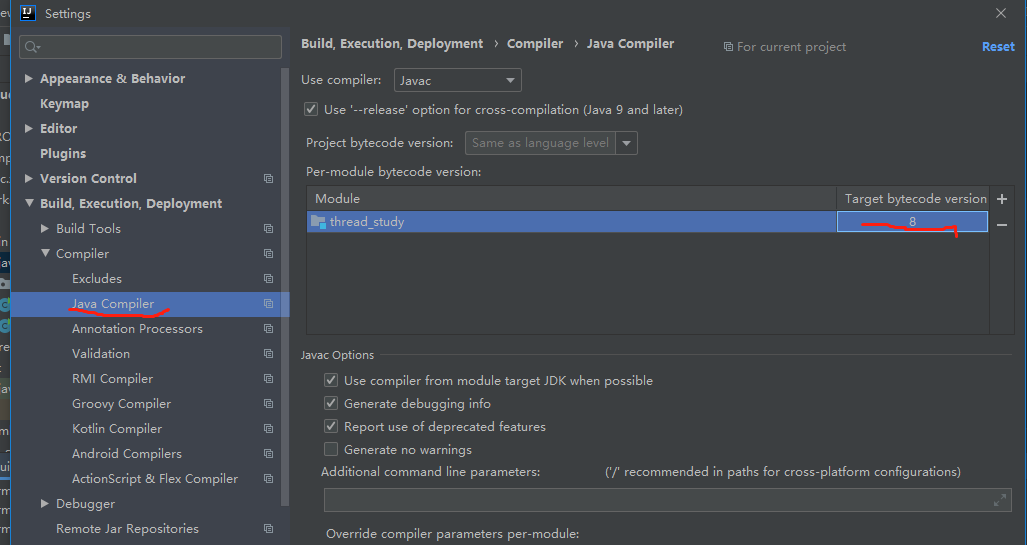The width and height of the screenshot is (1027, 545).
Task: Click the Module column header
Action: coord(571,198)
